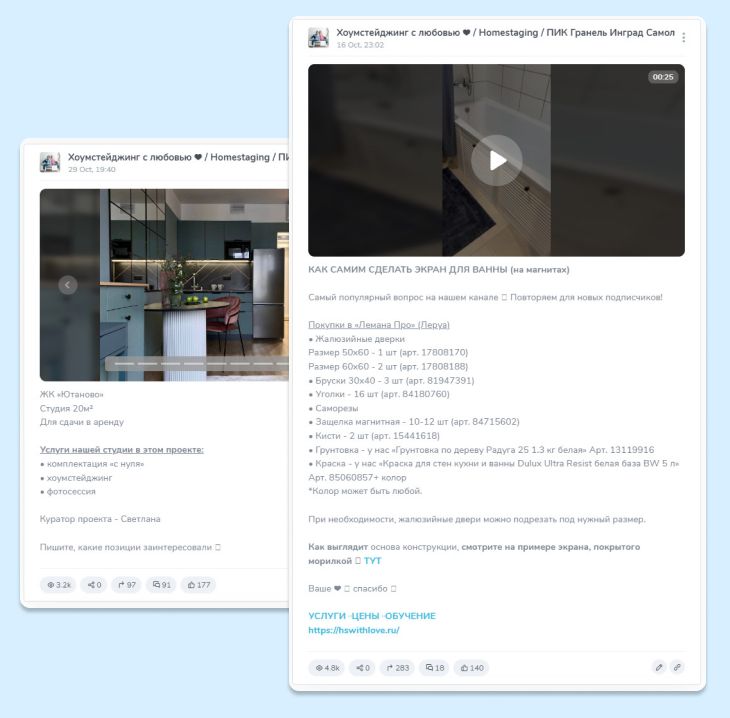The width and height of the screenshot is (730, 718).
Task: Open the hswithlove.ru link
Action: coord(354,630)
